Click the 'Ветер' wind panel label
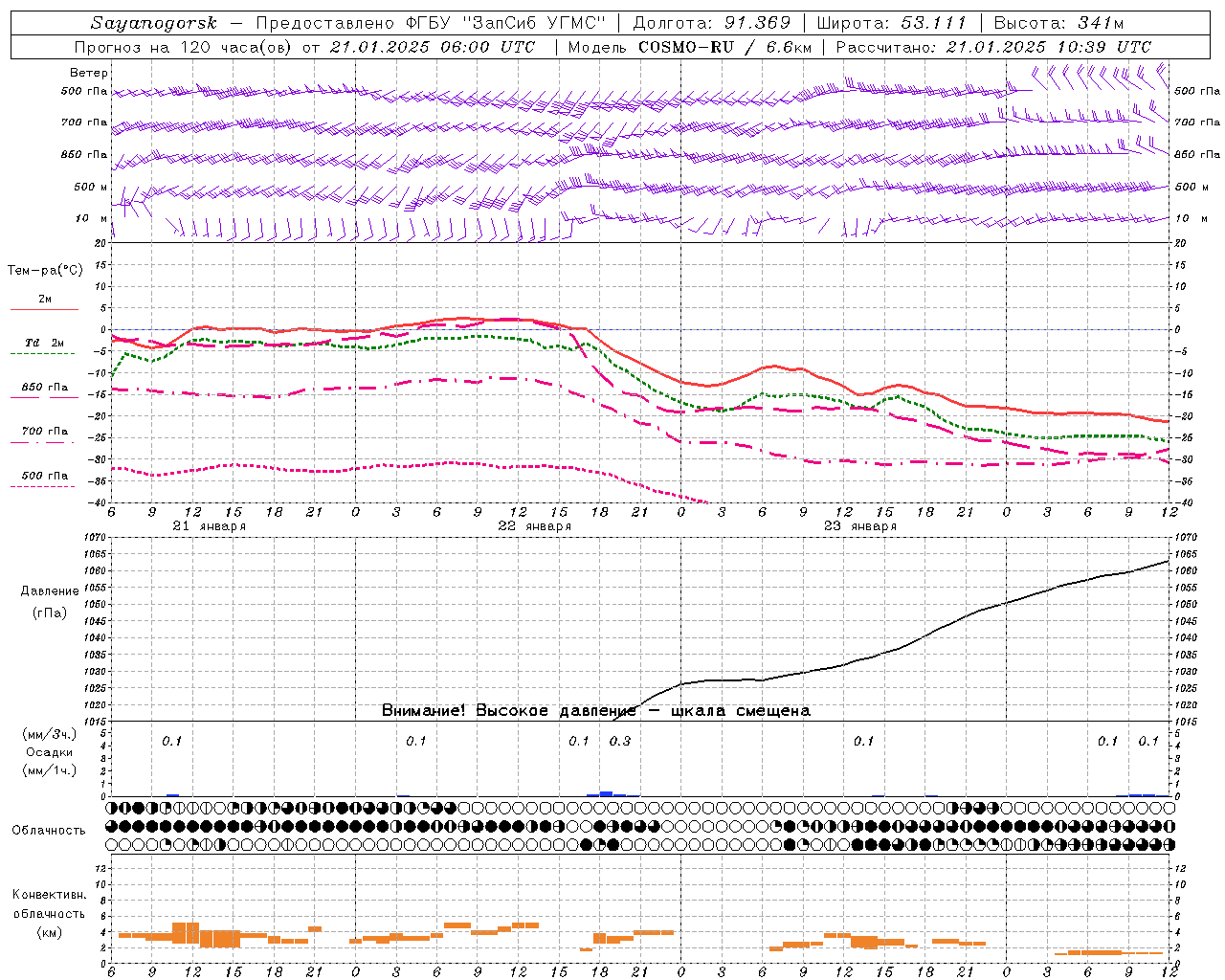Image resolution: width=1225 pixels, height=980 pixels. (x=89, y=73)
